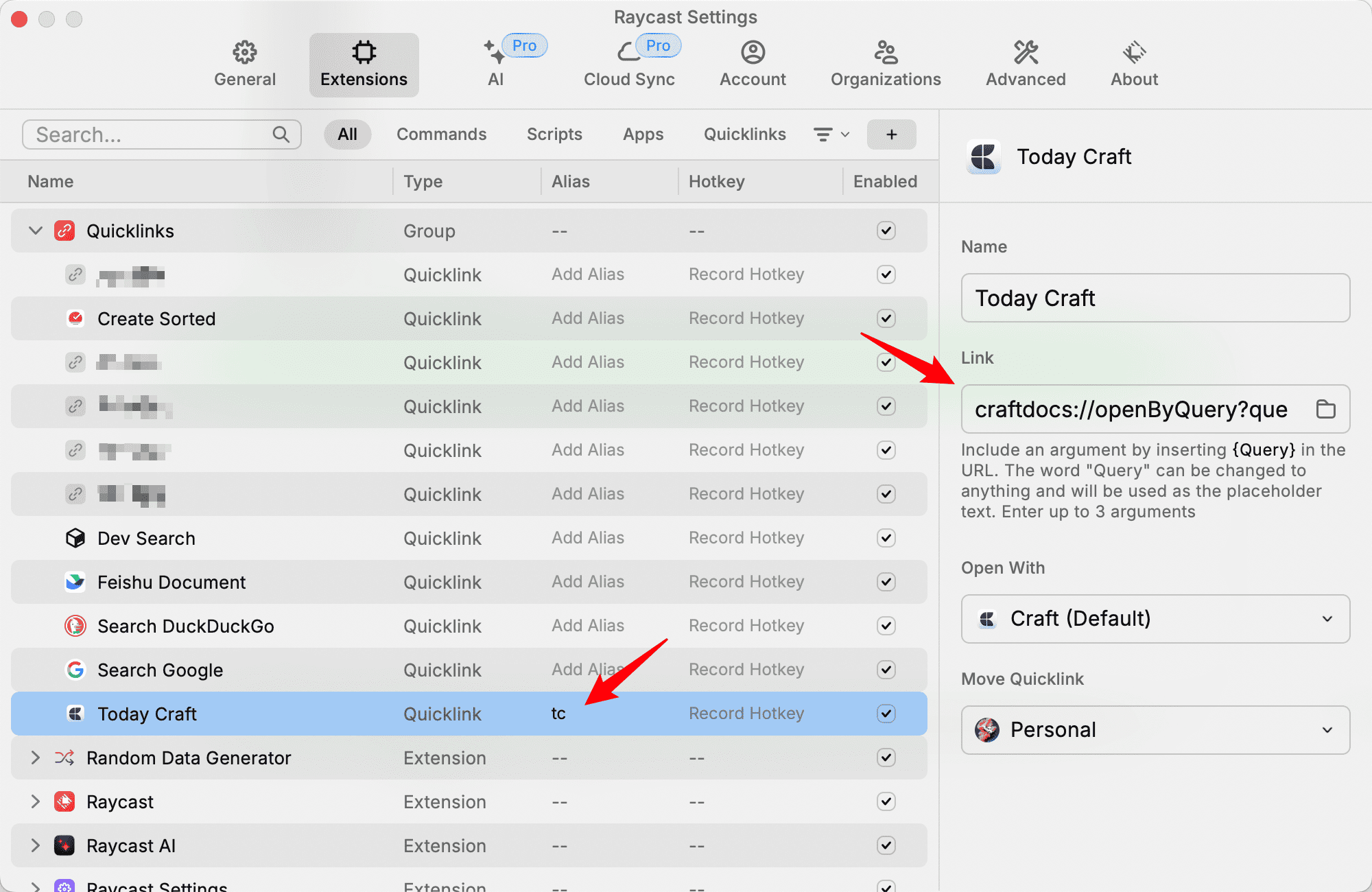Toggle Create Sorted enabled checkbox
Viewport: 1372px width, 892px height.
coord(886,318)
